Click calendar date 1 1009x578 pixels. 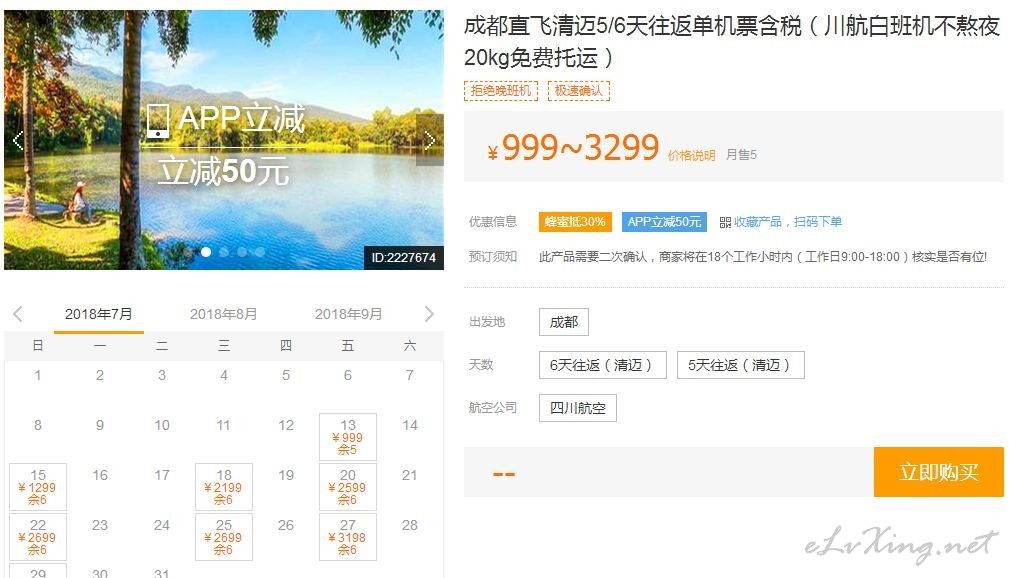(38, 375)
